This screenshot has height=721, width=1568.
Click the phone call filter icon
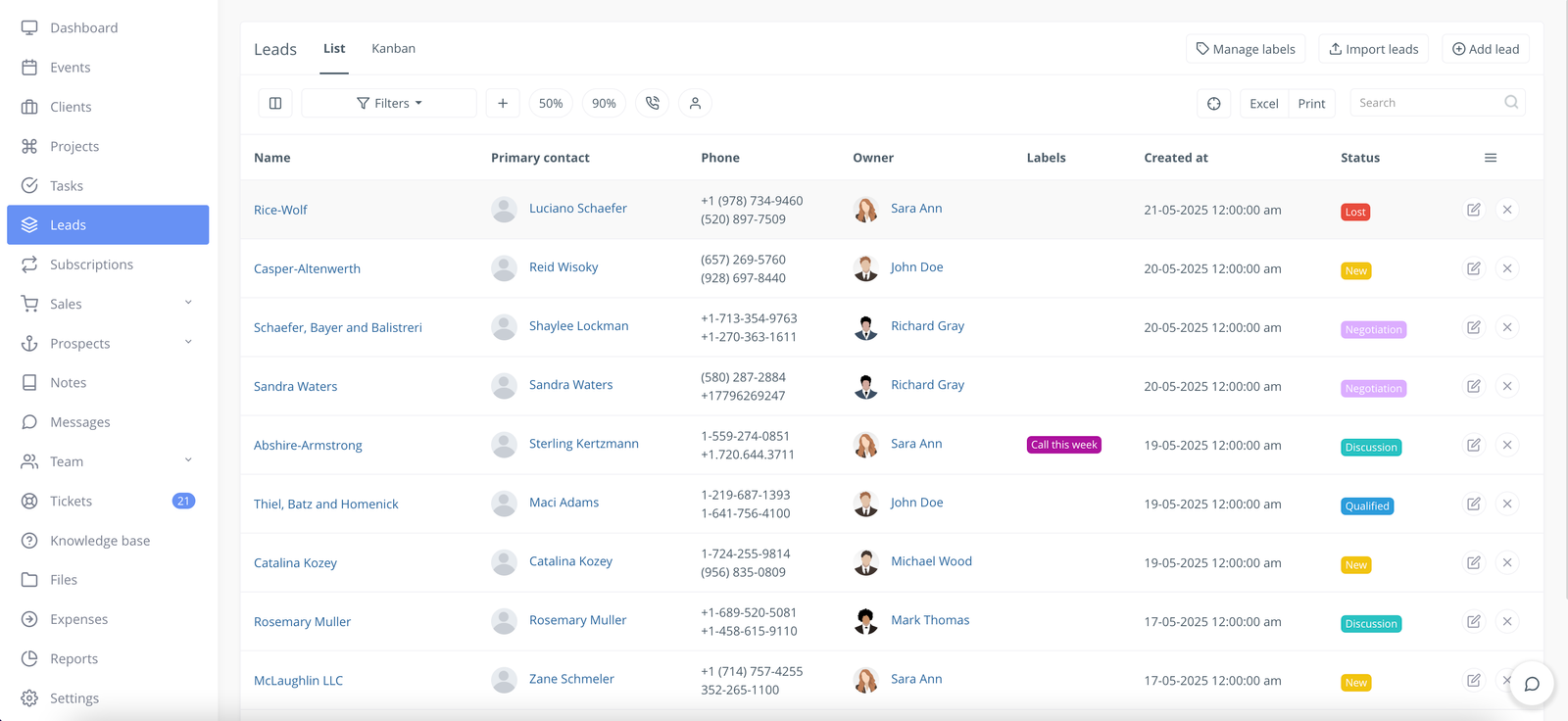[x=653, y=103]
